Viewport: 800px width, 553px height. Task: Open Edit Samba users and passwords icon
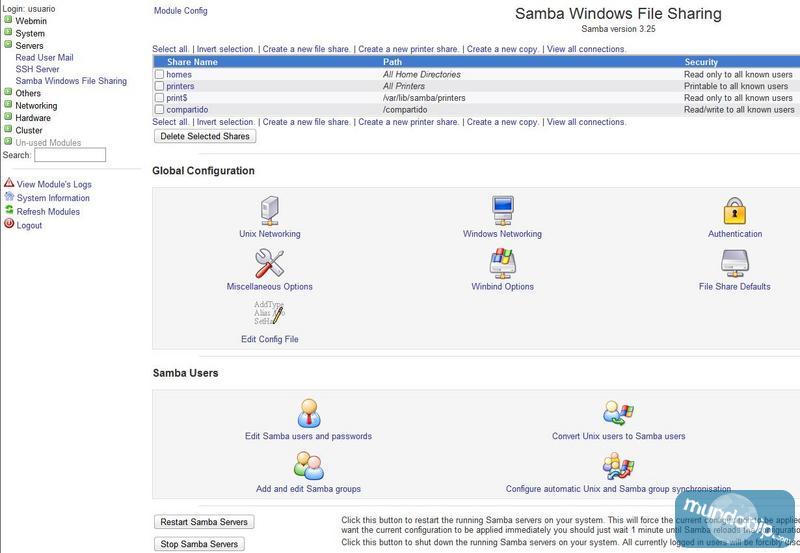(x=309, y=413)
